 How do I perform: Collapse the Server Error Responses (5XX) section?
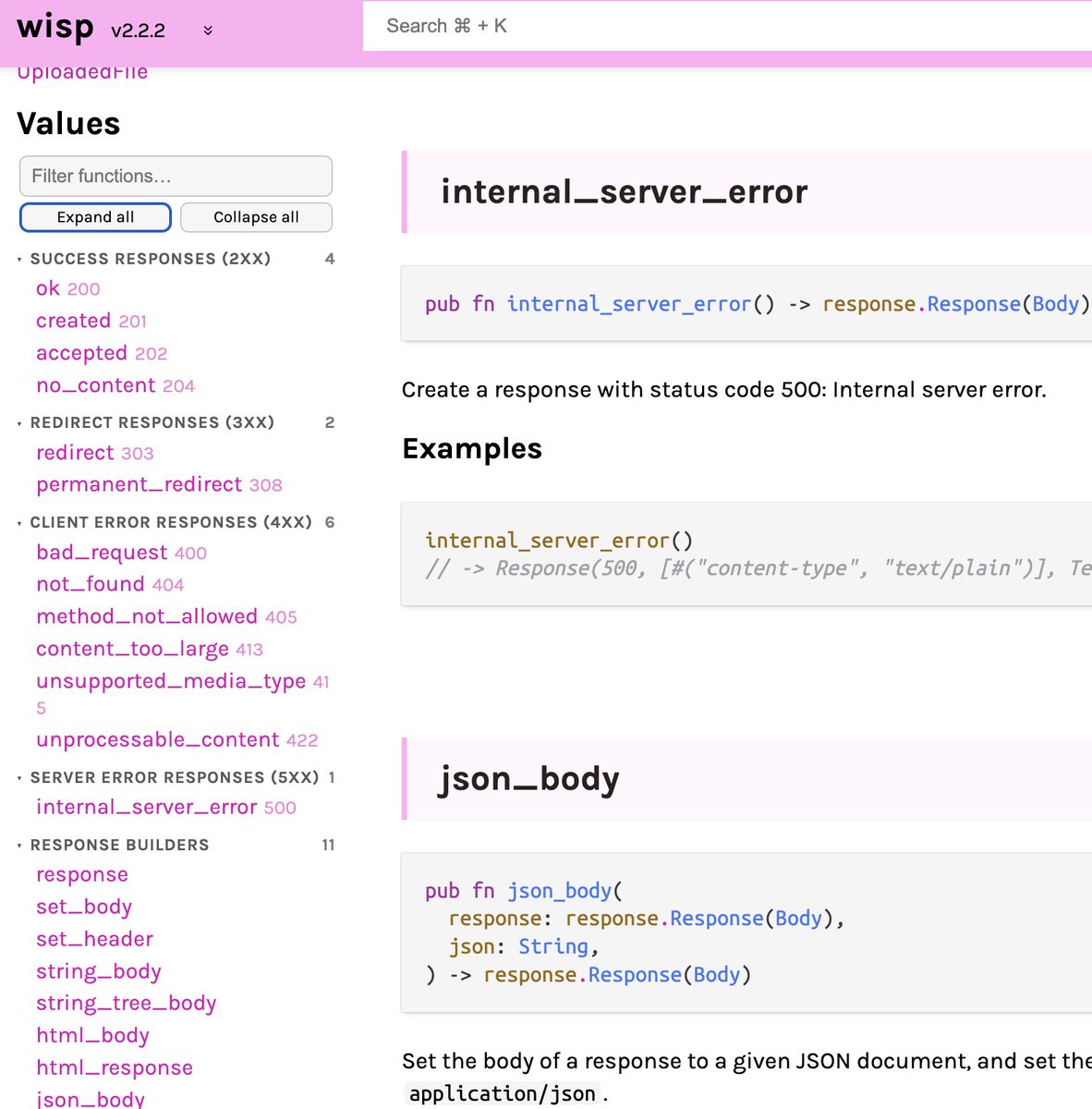pos(176,777)
